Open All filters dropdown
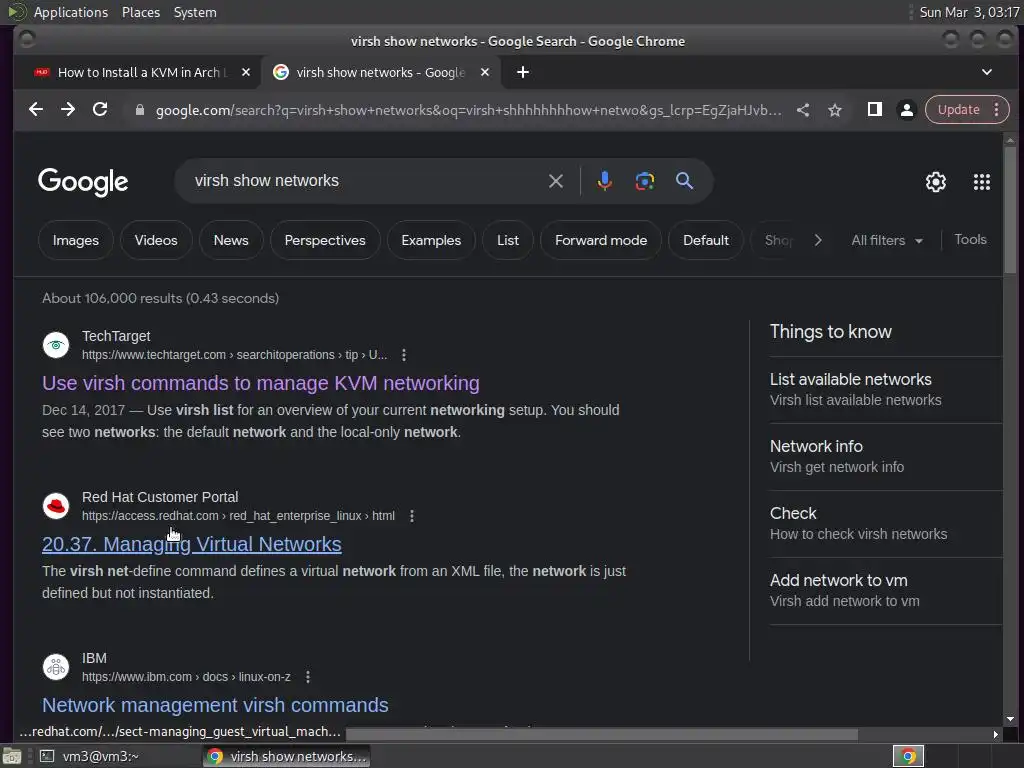The width and height of the screenshot is (1024, 768). coord(887,240)
